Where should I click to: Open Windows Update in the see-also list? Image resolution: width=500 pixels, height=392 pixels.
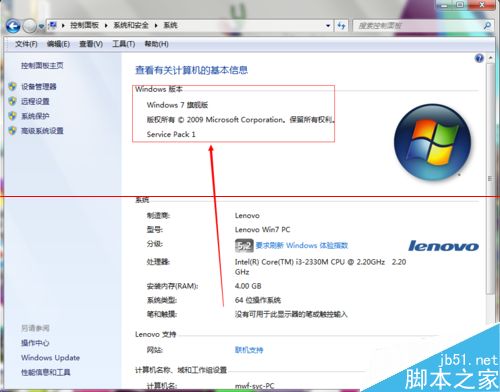[x=50, y=358]
